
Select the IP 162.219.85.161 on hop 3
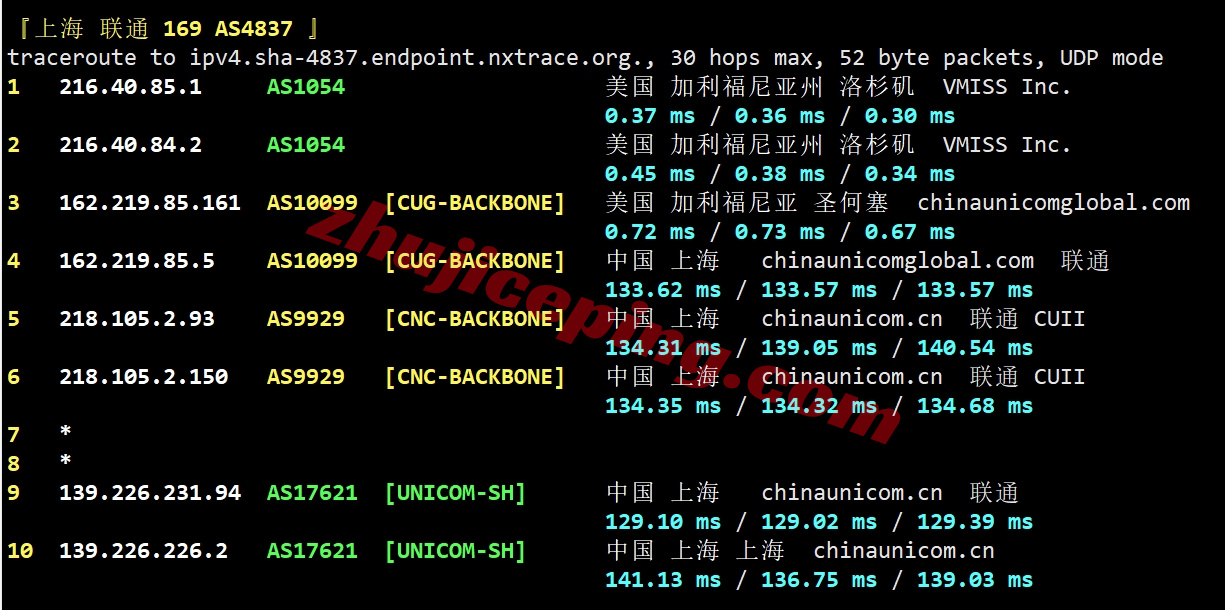[150, 203]
